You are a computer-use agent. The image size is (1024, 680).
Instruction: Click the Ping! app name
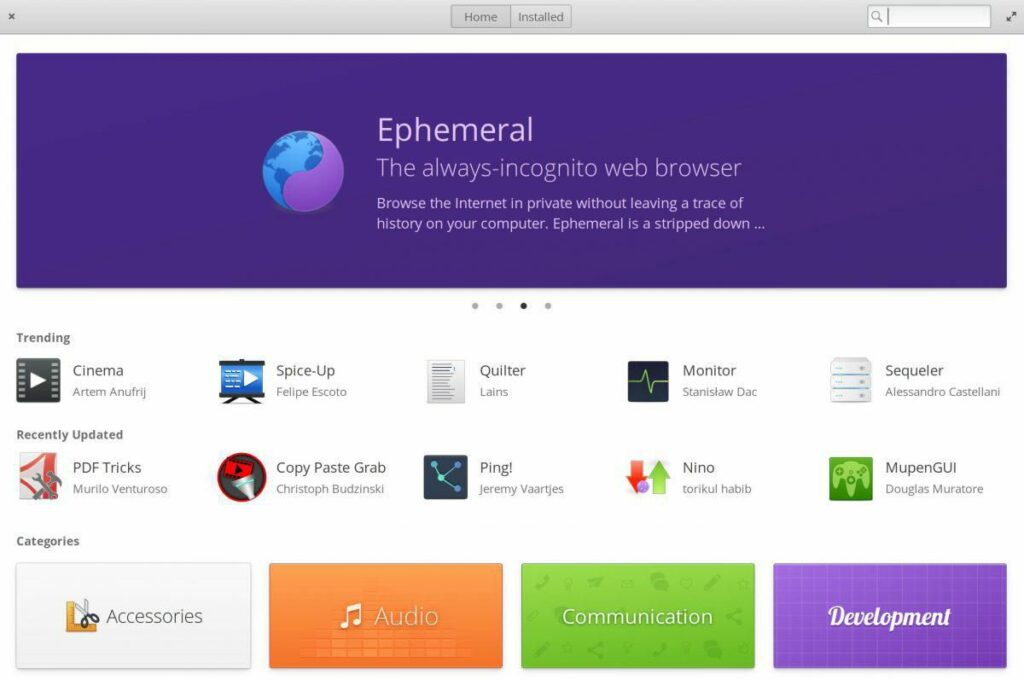pos(496,468)
